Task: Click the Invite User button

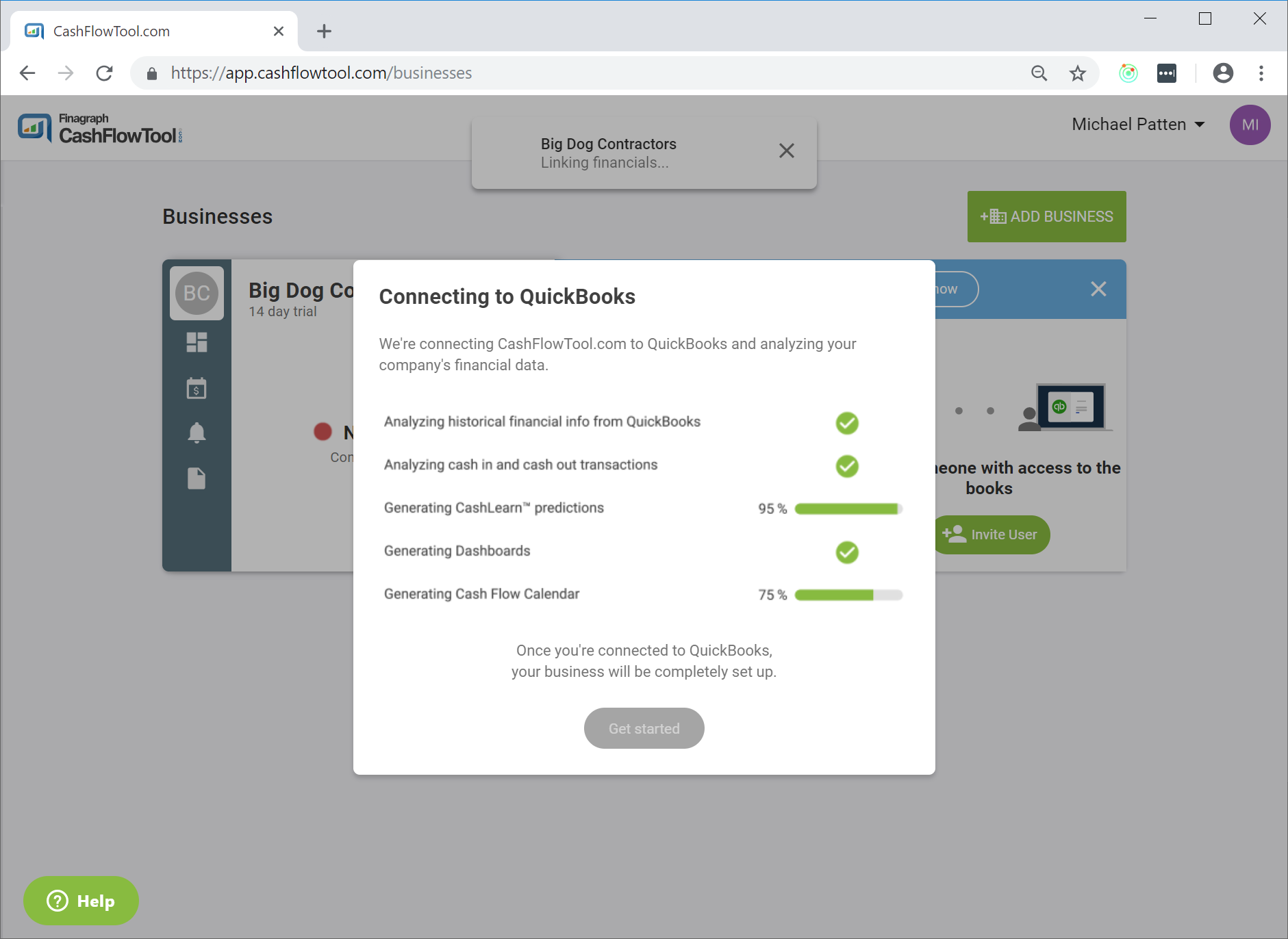Action: tap(992, 535)
